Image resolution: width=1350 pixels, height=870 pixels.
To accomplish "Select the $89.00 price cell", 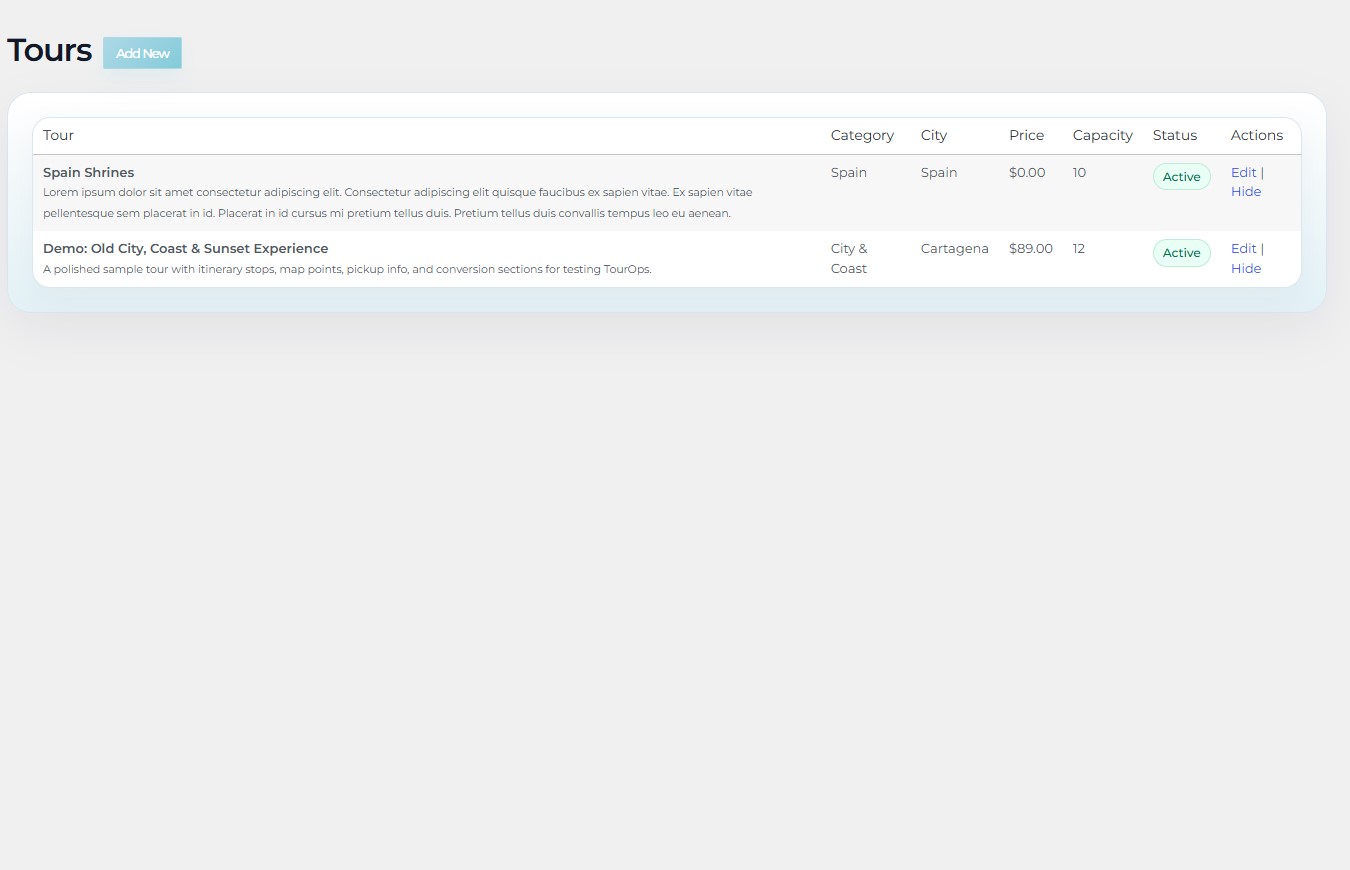I will pyautogui.click(x=1031, y=249).
